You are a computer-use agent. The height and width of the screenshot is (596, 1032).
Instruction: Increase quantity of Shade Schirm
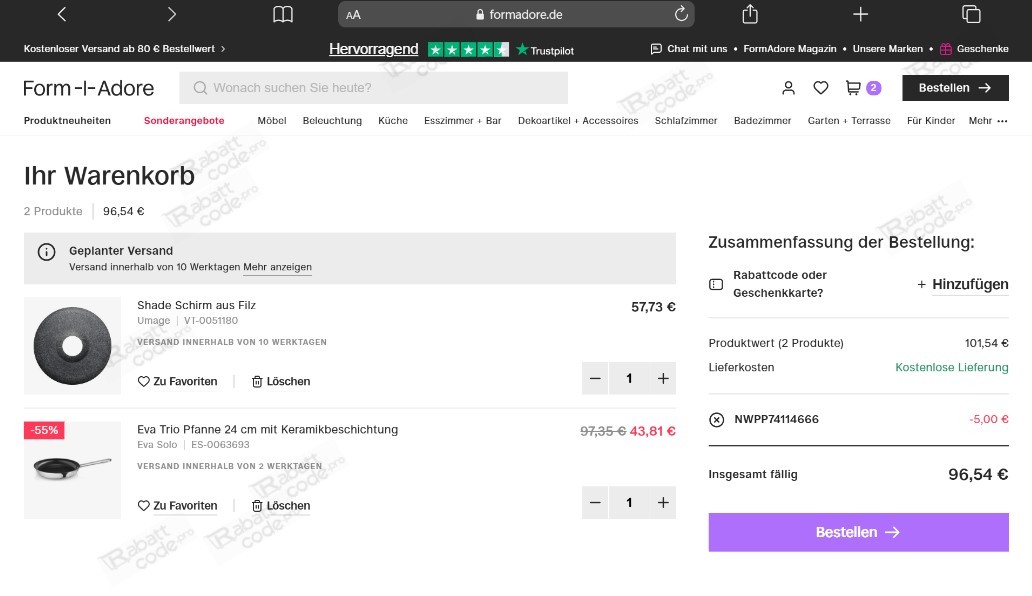click(x=663, y=378)
